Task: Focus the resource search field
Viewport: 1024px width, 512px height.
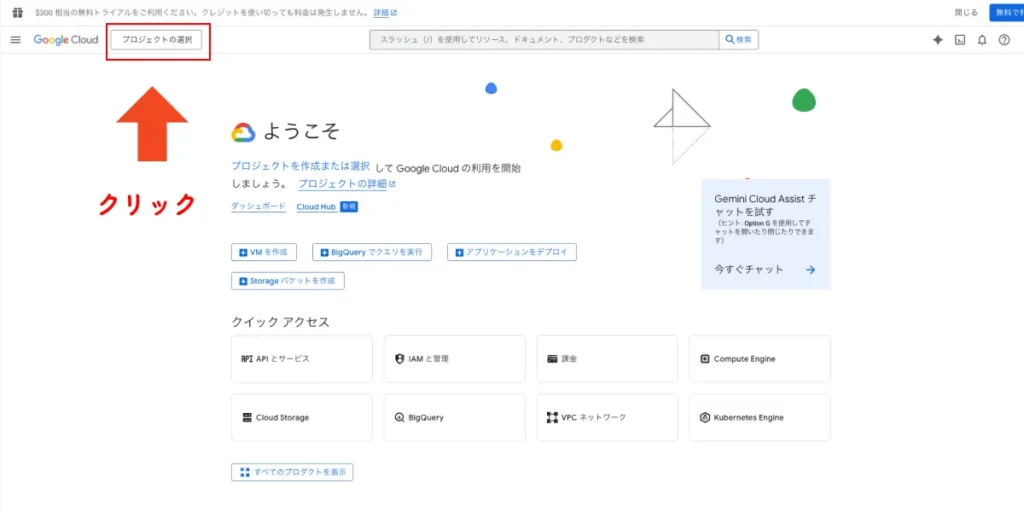Action: click(544, 40)
